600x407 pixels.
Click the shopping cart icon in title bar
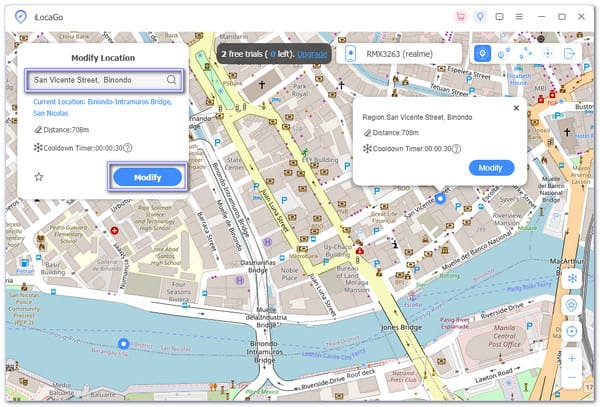point(461,17)
